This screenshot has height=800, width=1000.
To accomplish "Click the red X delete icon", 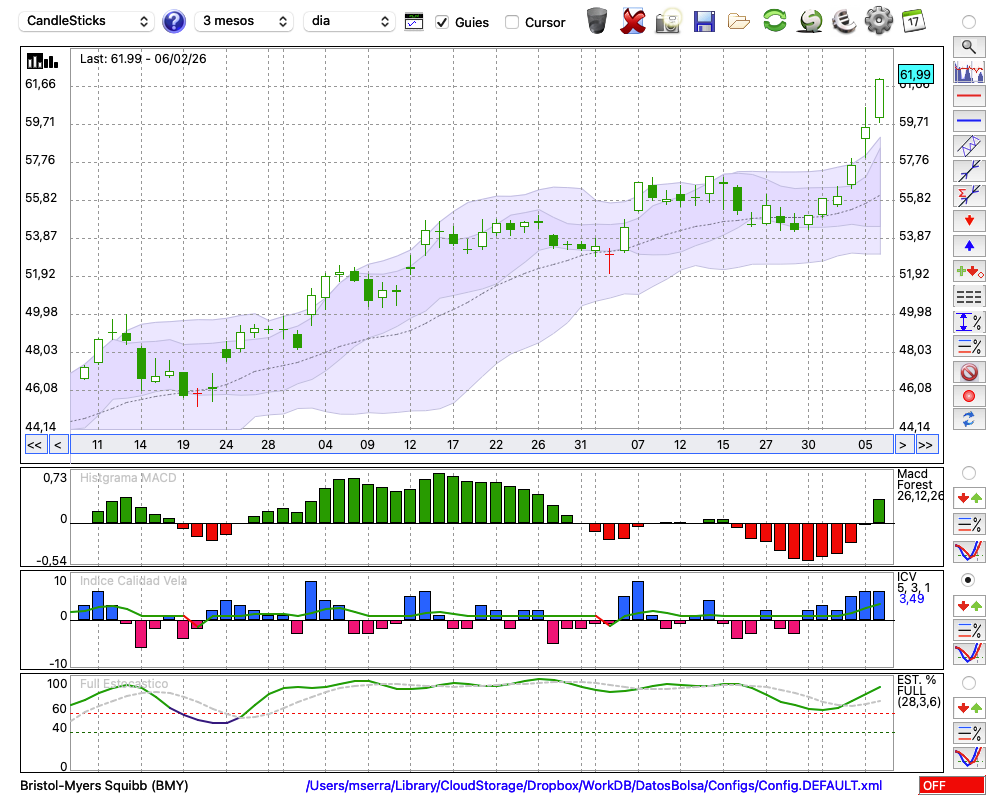I will point(632,21).
